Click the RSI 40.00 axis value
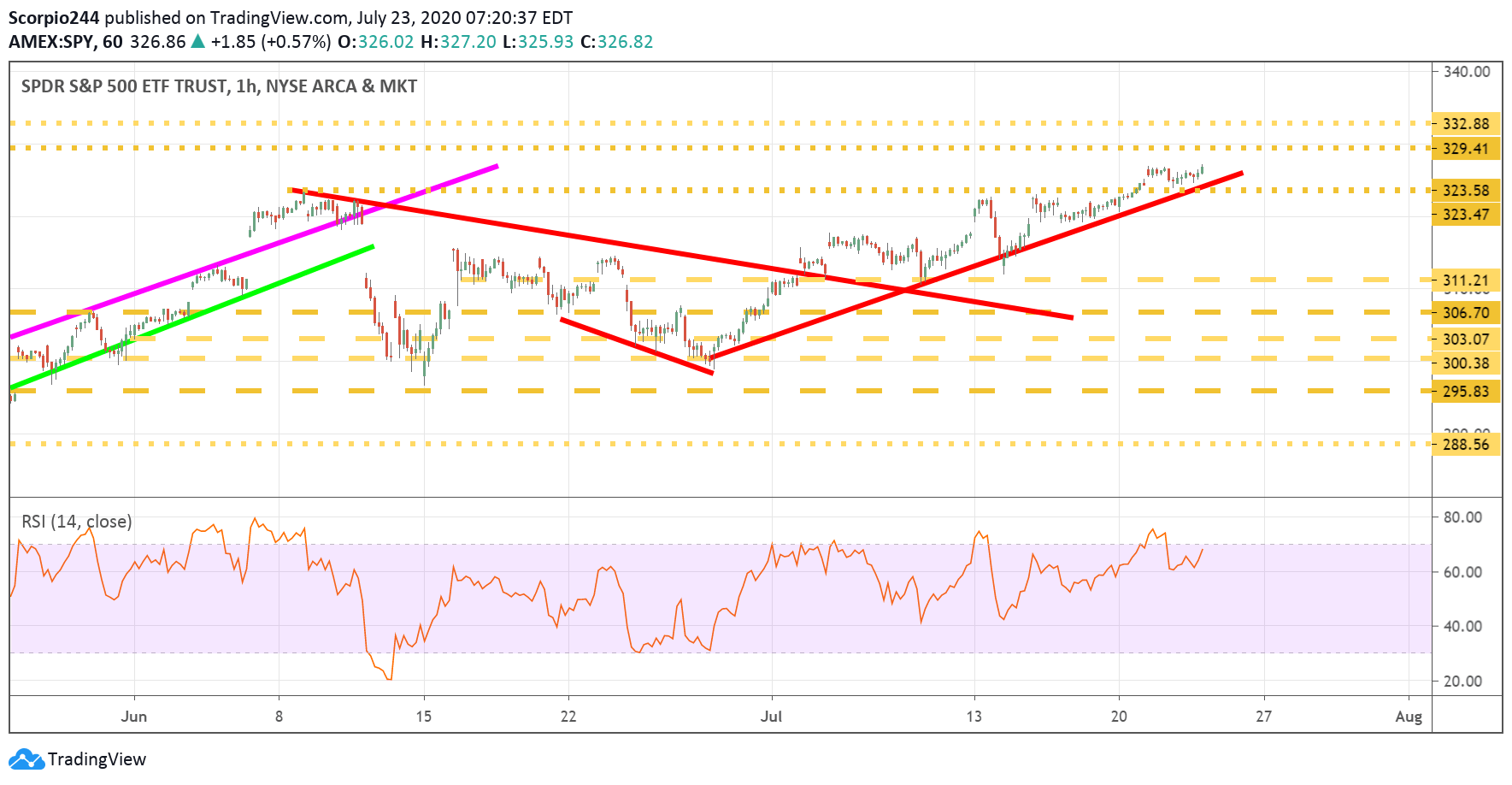Viewport: 1512px width, 785px height. click(1462, 627)
